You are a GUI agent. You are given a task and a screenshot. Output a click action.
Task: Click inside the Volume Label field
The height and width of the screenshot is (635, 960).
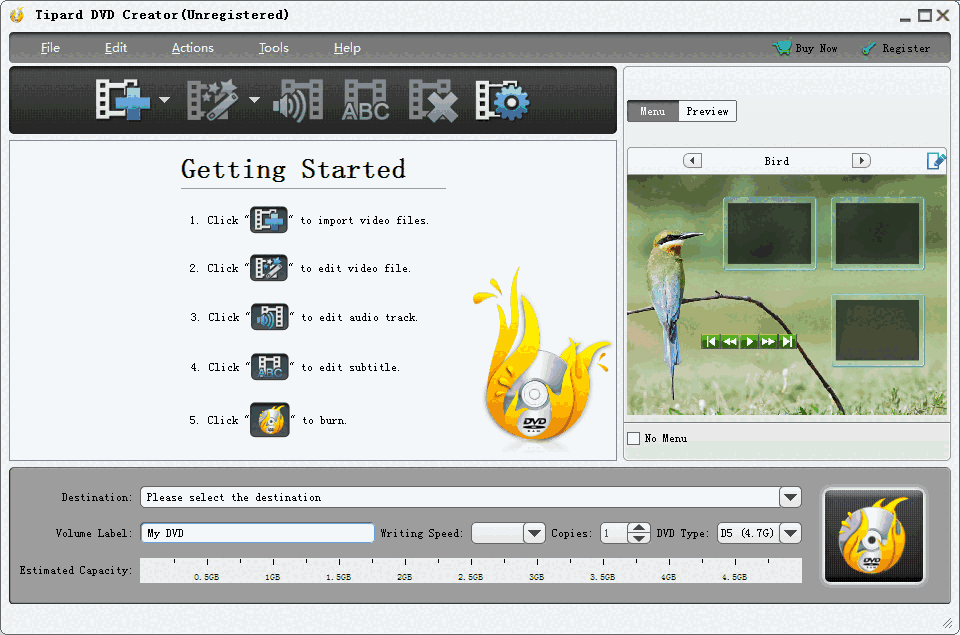click(x=257, y=533)
